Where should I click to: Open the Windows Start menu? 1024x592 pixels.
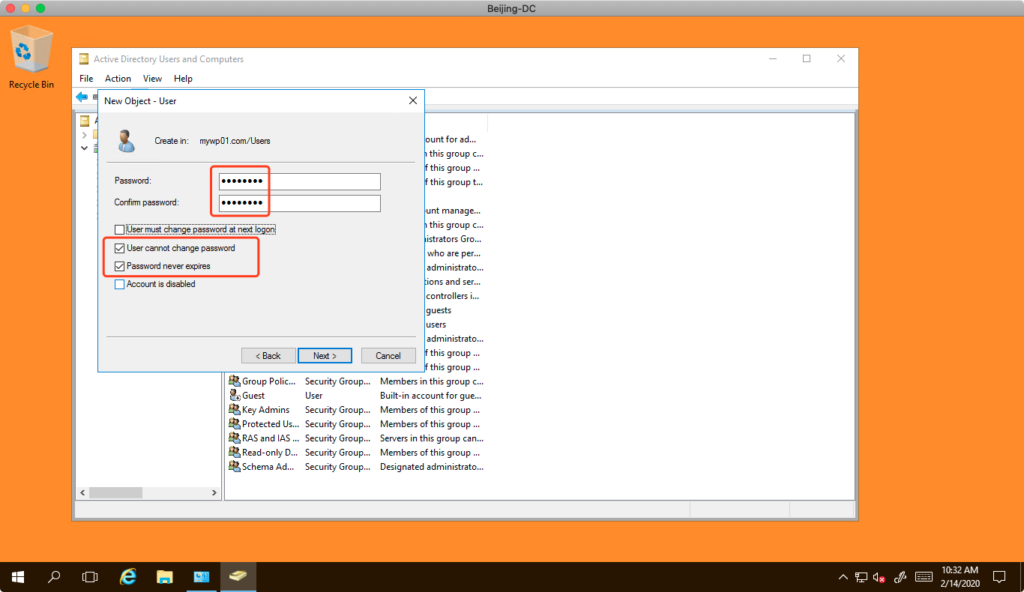(x=18, y=577)
